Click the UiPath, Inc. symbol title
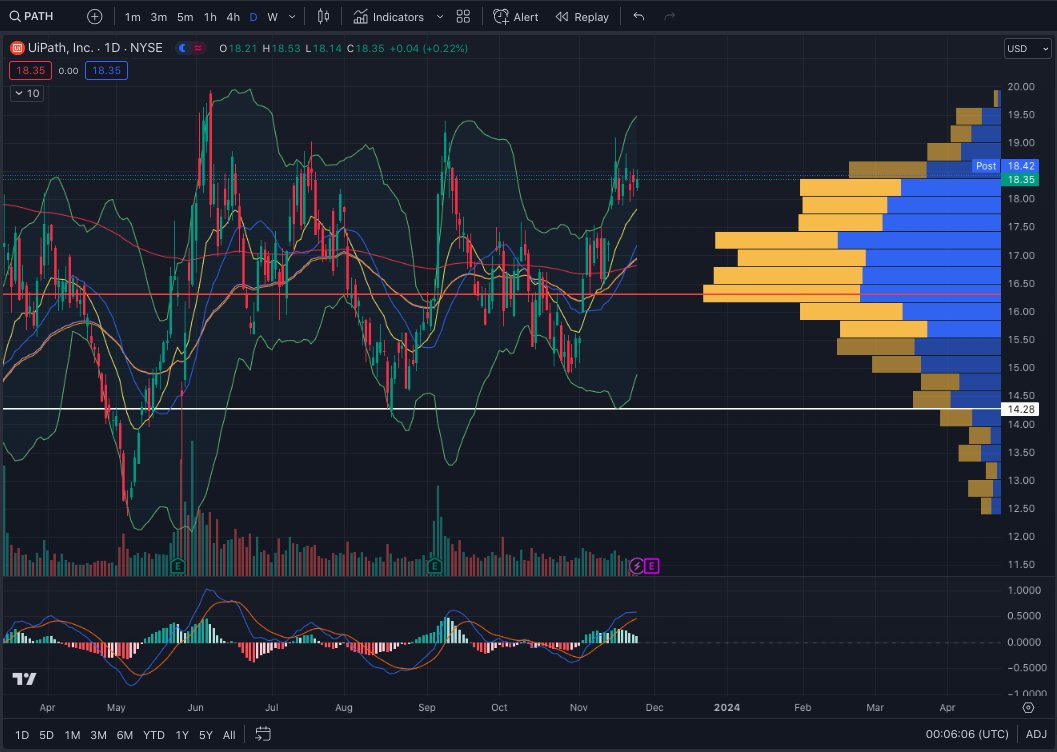1057x752 pixels. click(x=95, y=48)
